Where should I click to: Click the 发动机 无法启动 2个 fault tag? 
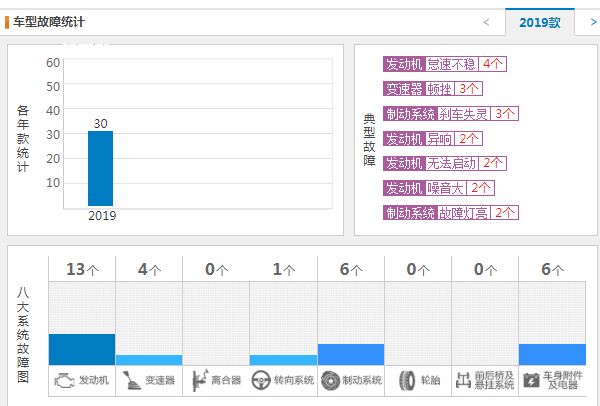point(445,163)
